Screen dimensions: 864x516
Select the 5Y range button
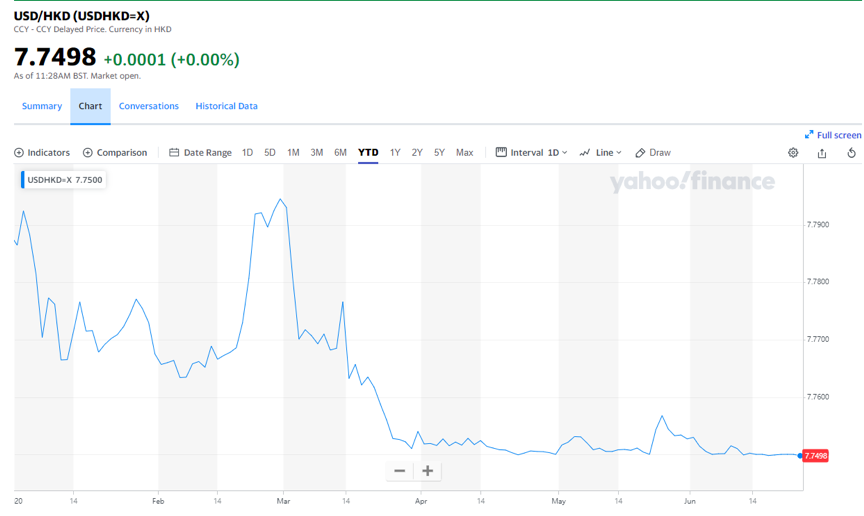click(439, 153)
